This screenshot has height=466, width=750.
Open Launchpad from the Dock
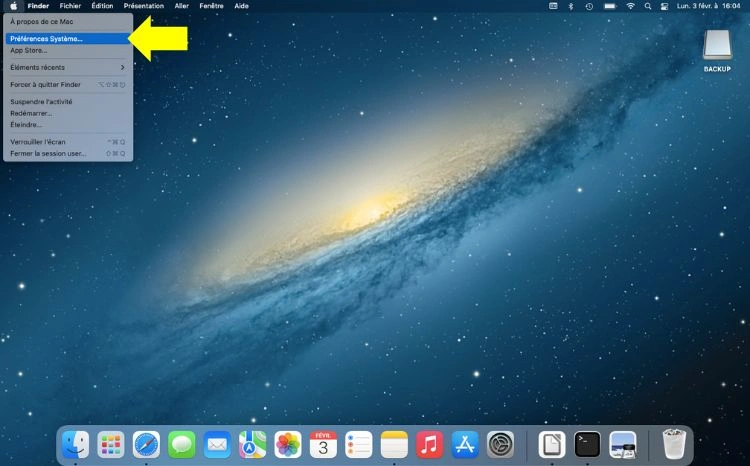110,444
